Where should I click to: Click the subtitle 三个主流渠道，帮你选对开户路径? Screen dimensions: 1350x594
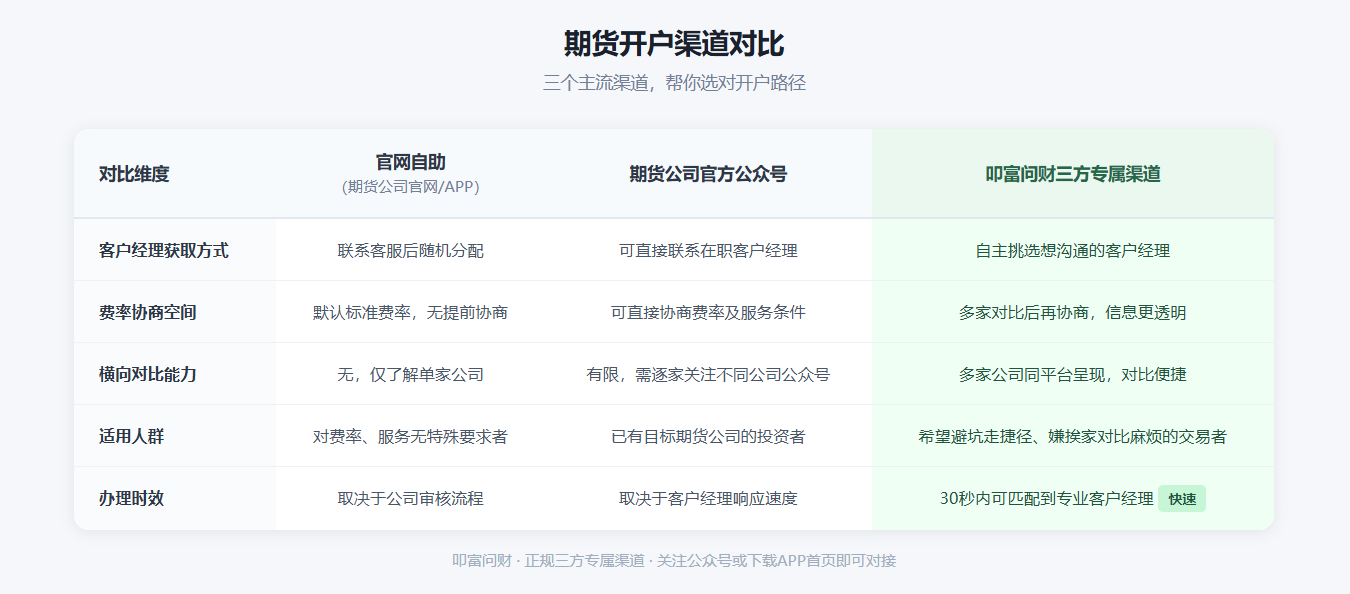point(674,83)
